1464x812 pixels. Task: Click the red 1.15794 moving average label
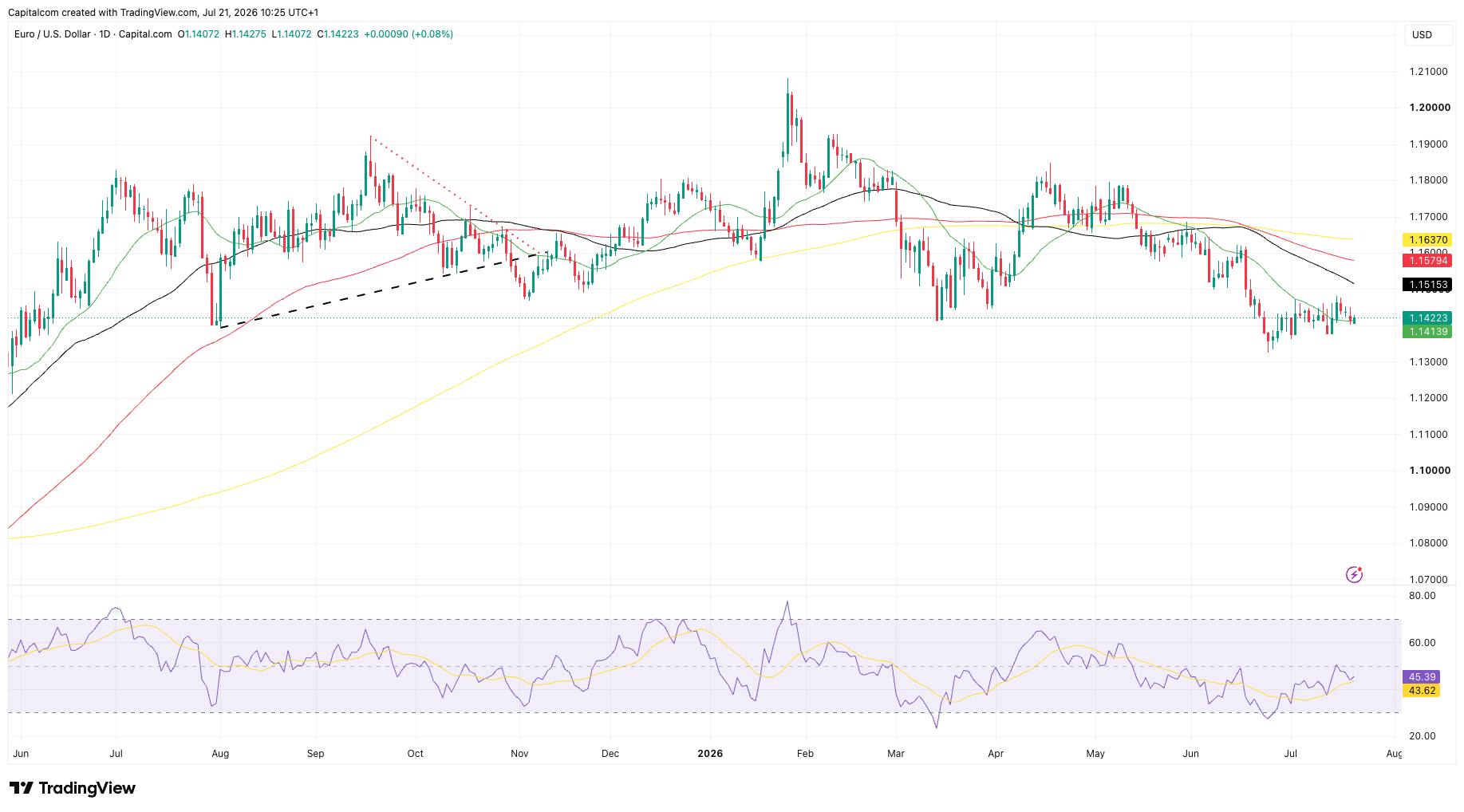click(1427, 260)
